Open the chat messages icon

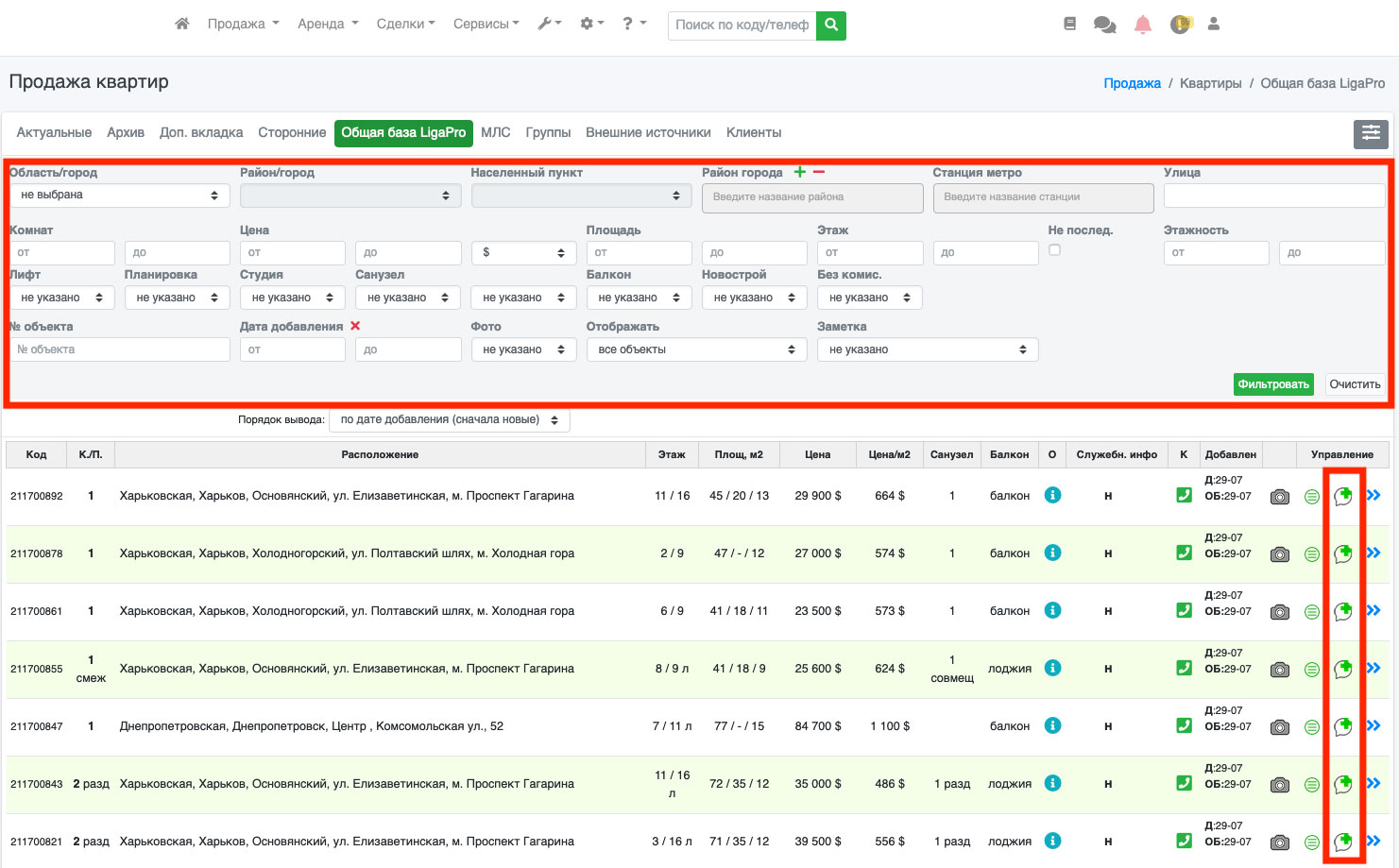pyautogui.click(x=1104, y=25)
